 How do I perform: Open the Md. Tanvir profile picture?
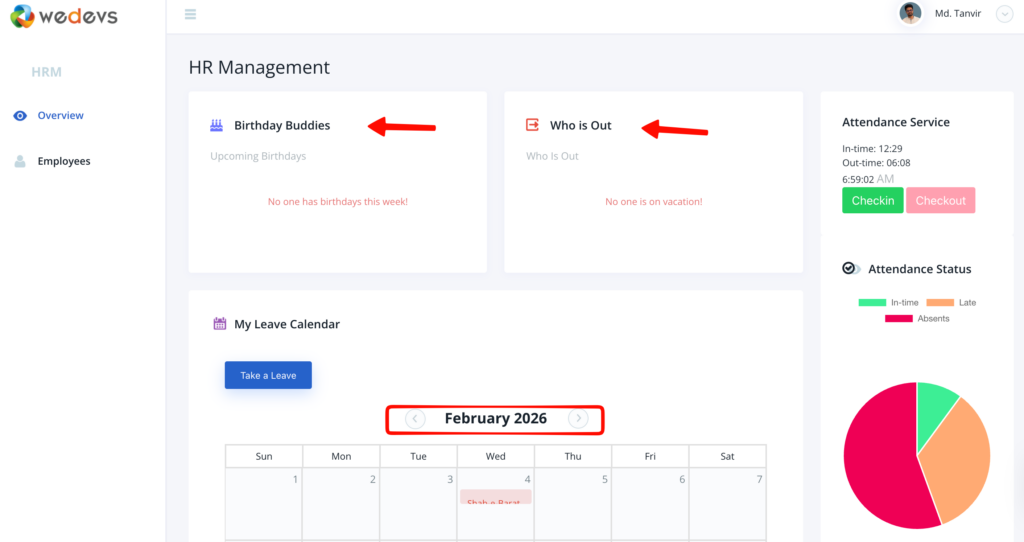(910, 13)
